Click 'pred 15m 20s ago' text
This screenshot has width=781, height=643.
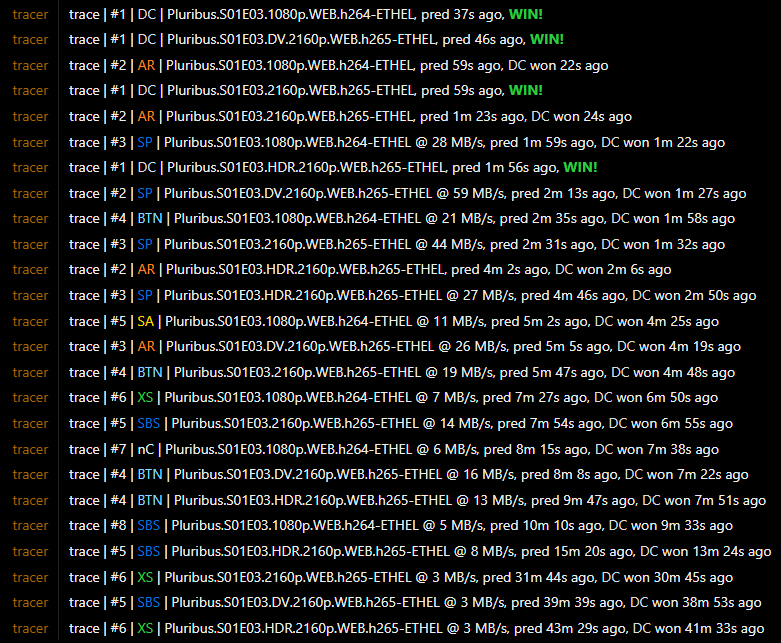pos(577,551)
